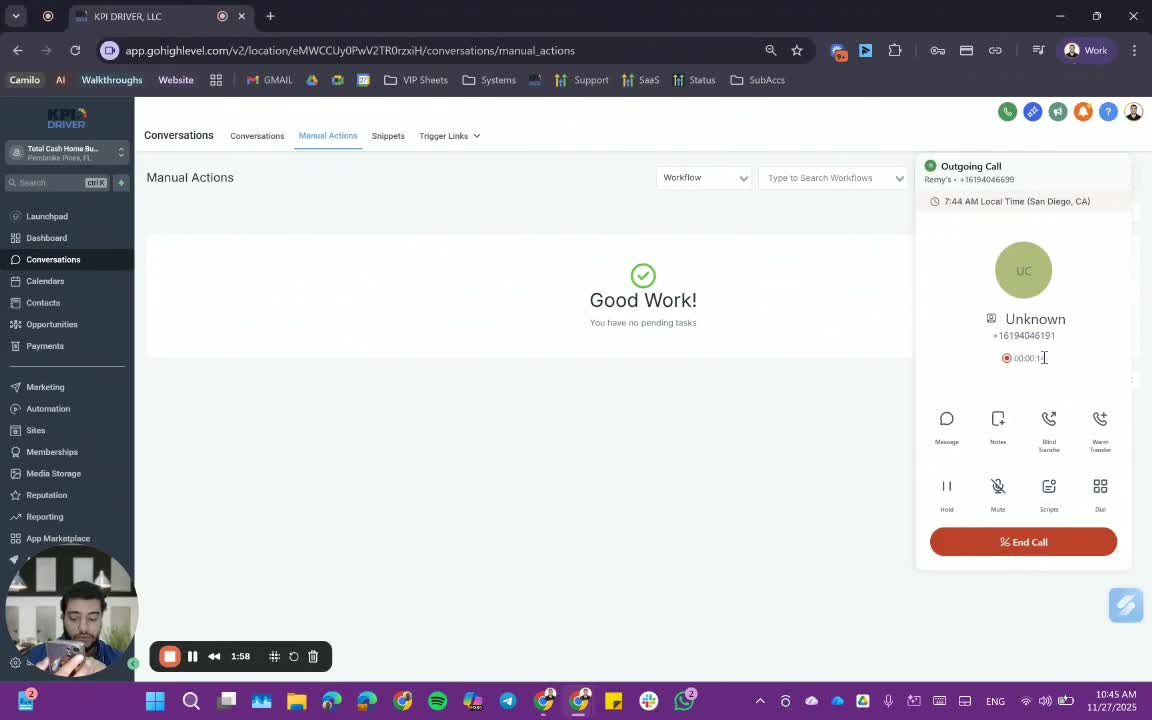Open the Message action in call panel

(946, 427)
